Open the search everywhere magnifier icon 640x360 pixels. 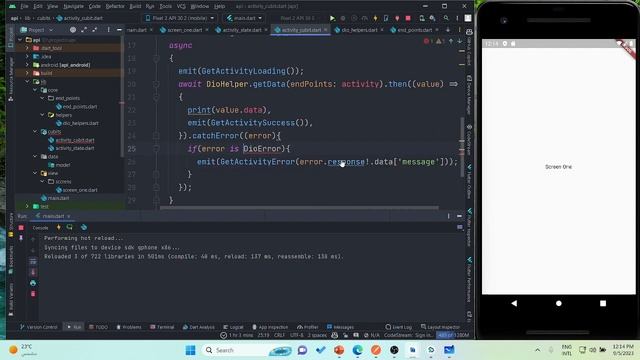click(x=446, y=18)
